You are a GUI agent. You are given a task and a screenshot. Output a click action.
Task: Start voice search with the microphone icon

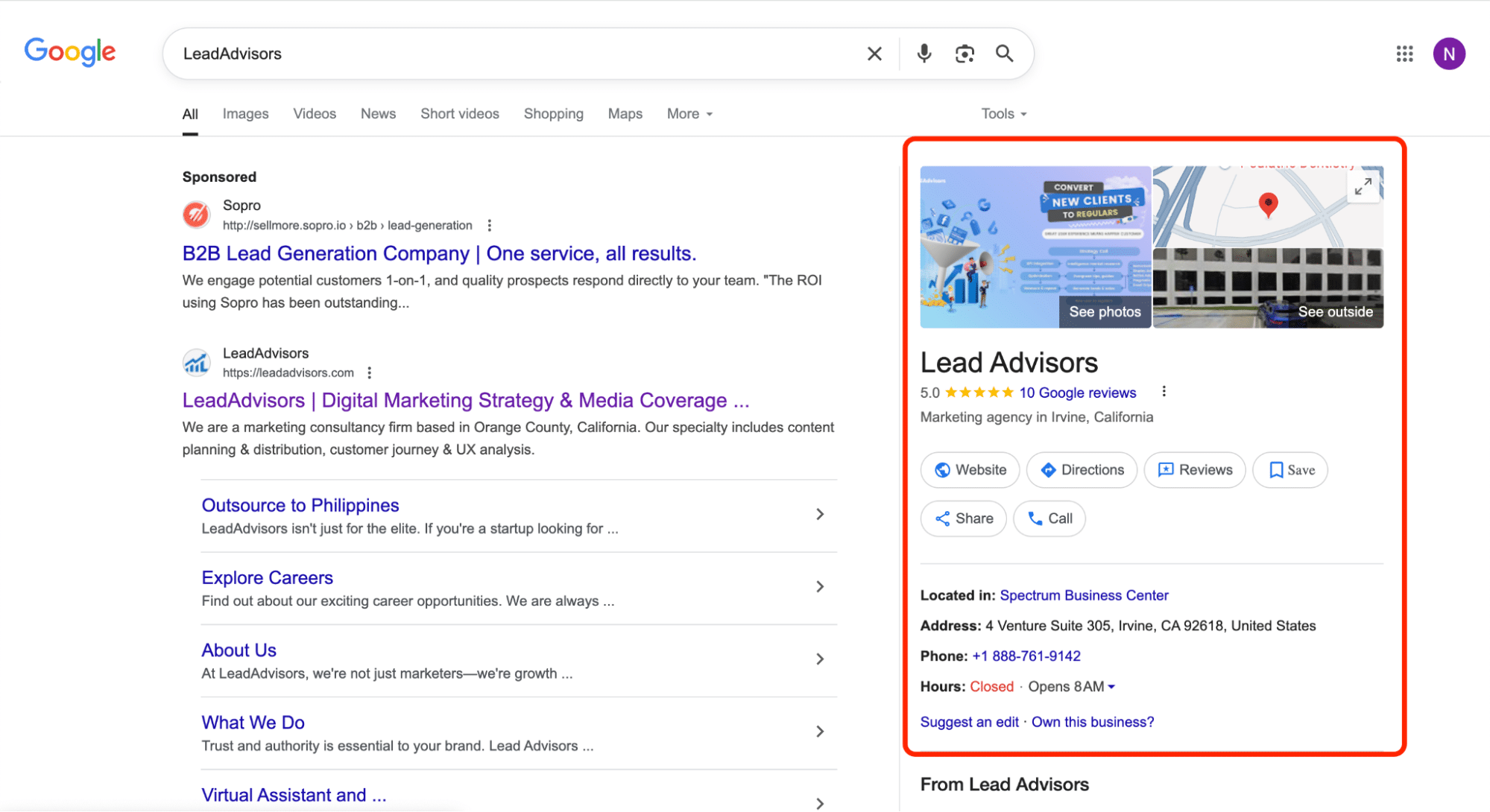click(x=924, y=54)
